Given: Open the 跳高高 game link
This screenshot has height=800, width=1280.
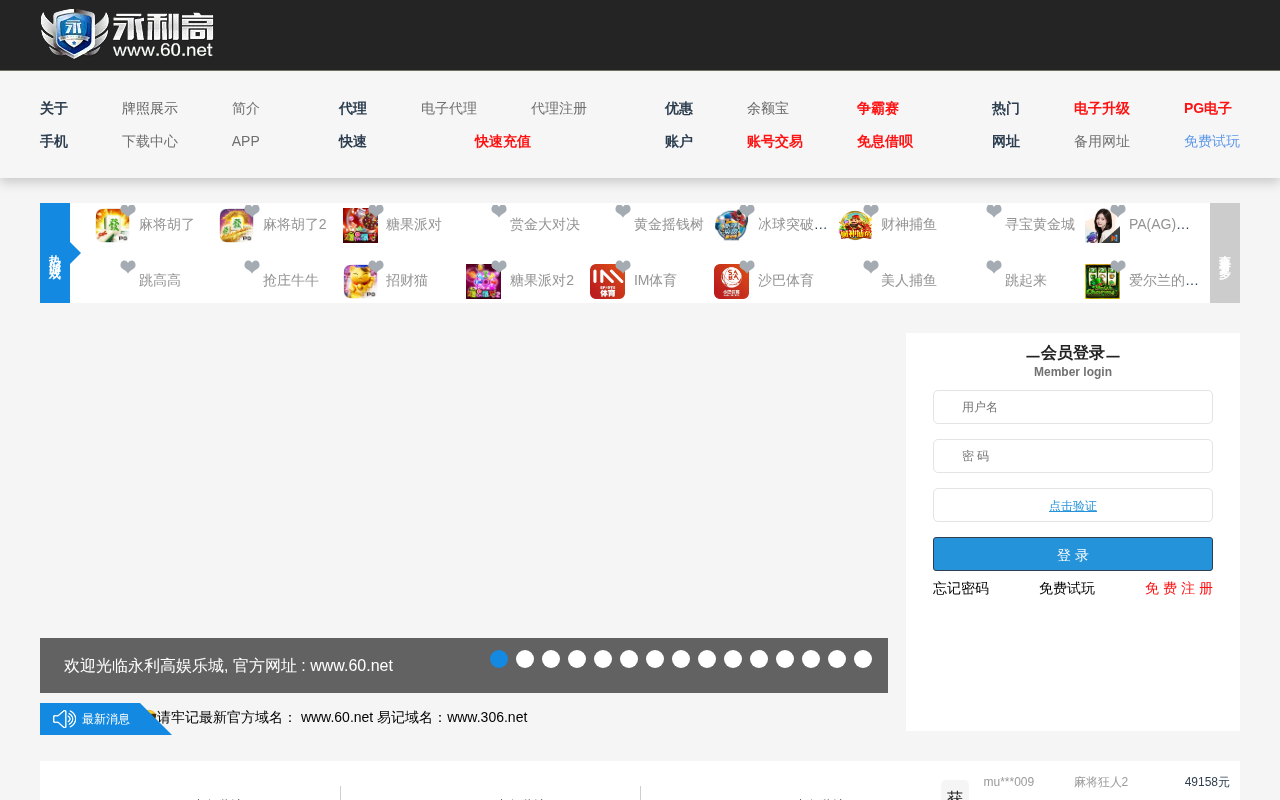Looking at the screenshot, I should click(160, 281).
